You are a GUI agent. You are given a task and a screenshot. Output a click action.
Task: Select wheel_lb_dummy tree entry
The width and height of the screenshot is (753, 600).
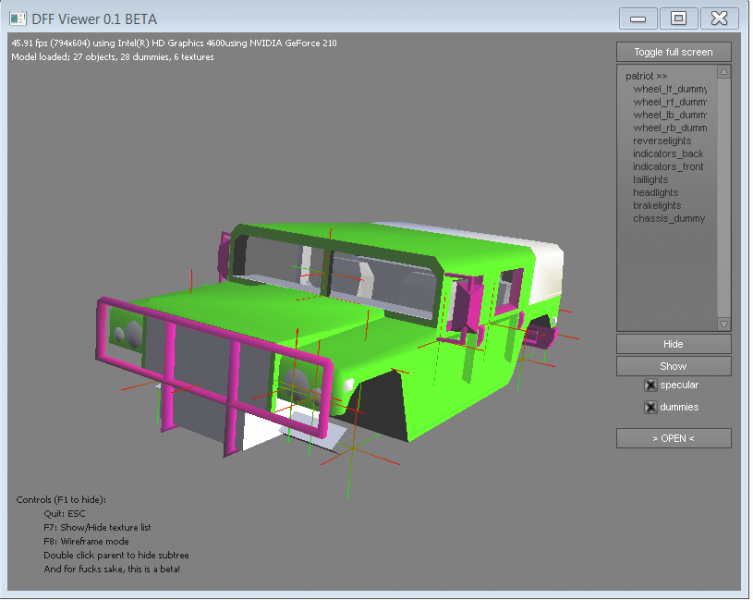pyautogui.click(x=670, y=115)
